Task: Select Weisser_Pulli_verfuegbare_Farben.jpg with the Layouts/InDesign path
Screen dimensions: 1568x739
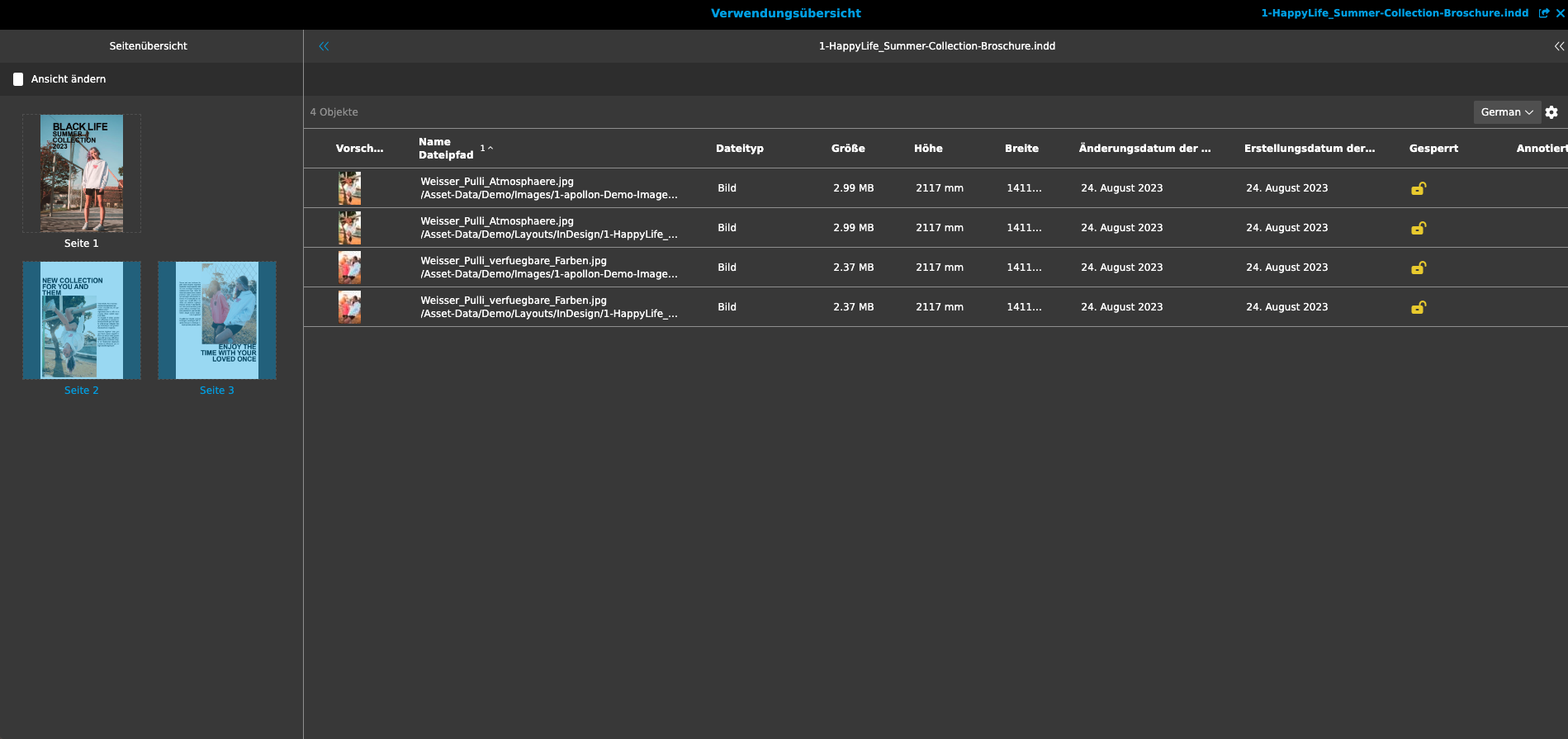Action: point(936,307)
